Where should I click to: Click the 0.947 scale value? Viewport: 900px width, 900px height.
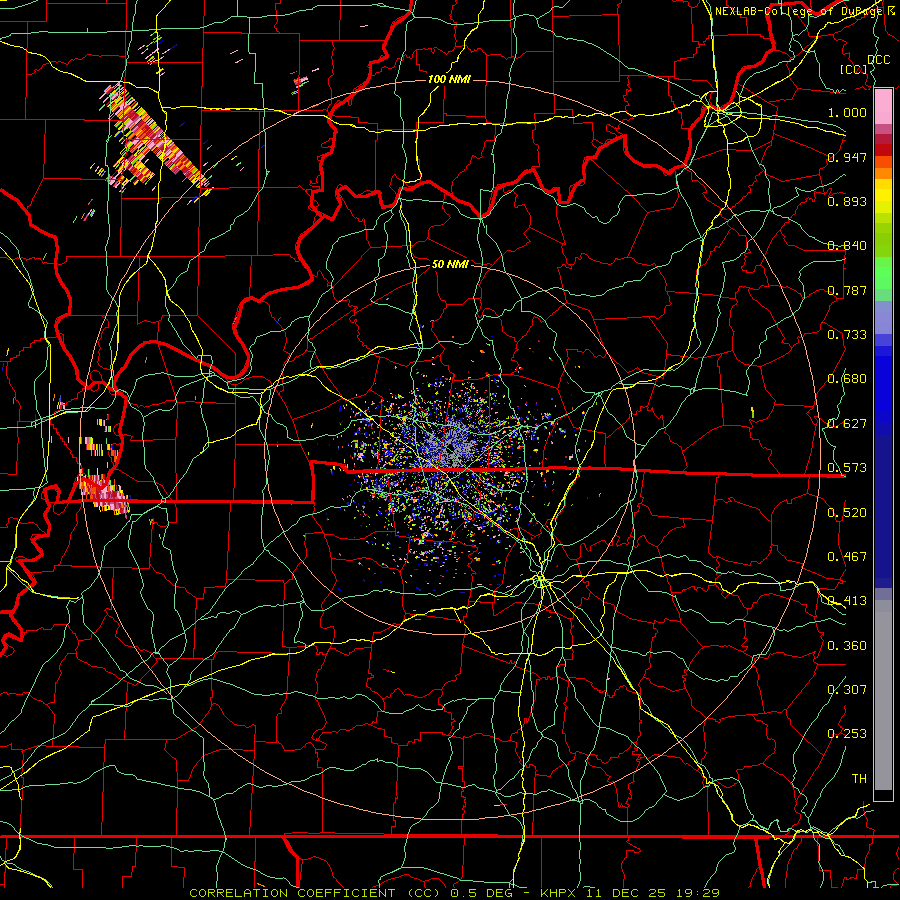[847, 157]
